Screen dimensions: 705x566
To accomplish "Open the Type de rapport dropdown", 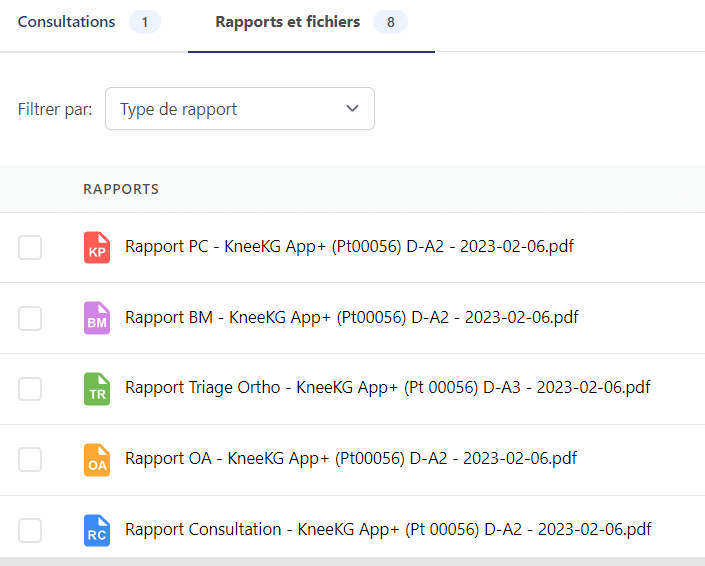I will [239, 109].
